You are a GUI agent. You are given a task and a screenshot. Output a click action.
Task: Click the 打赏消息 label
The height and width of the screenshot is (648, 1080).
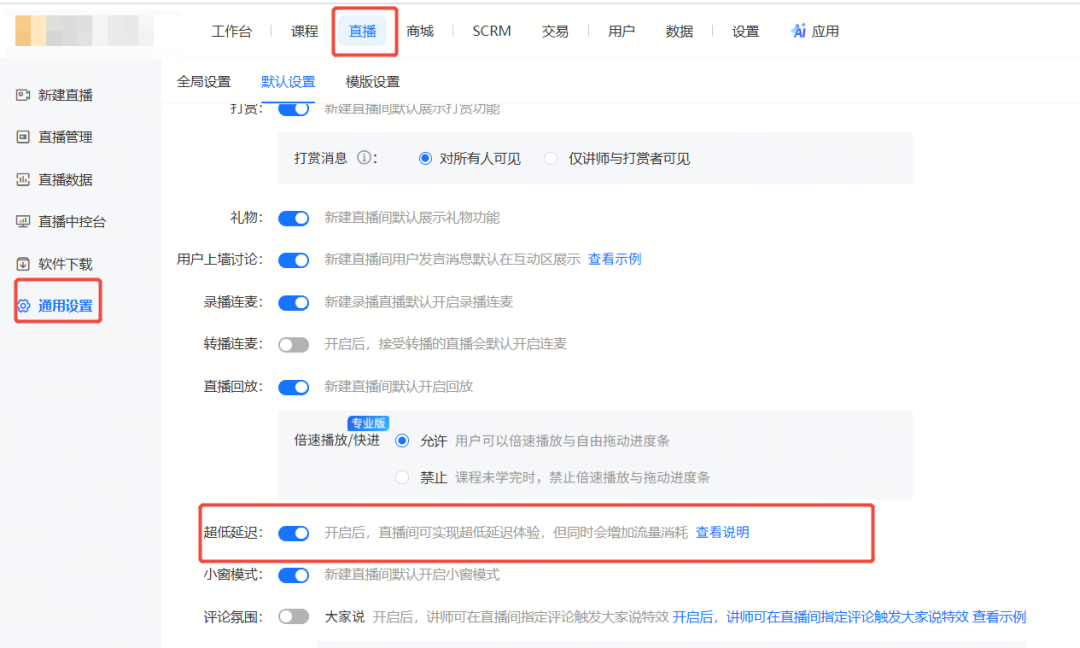point(321,158)
